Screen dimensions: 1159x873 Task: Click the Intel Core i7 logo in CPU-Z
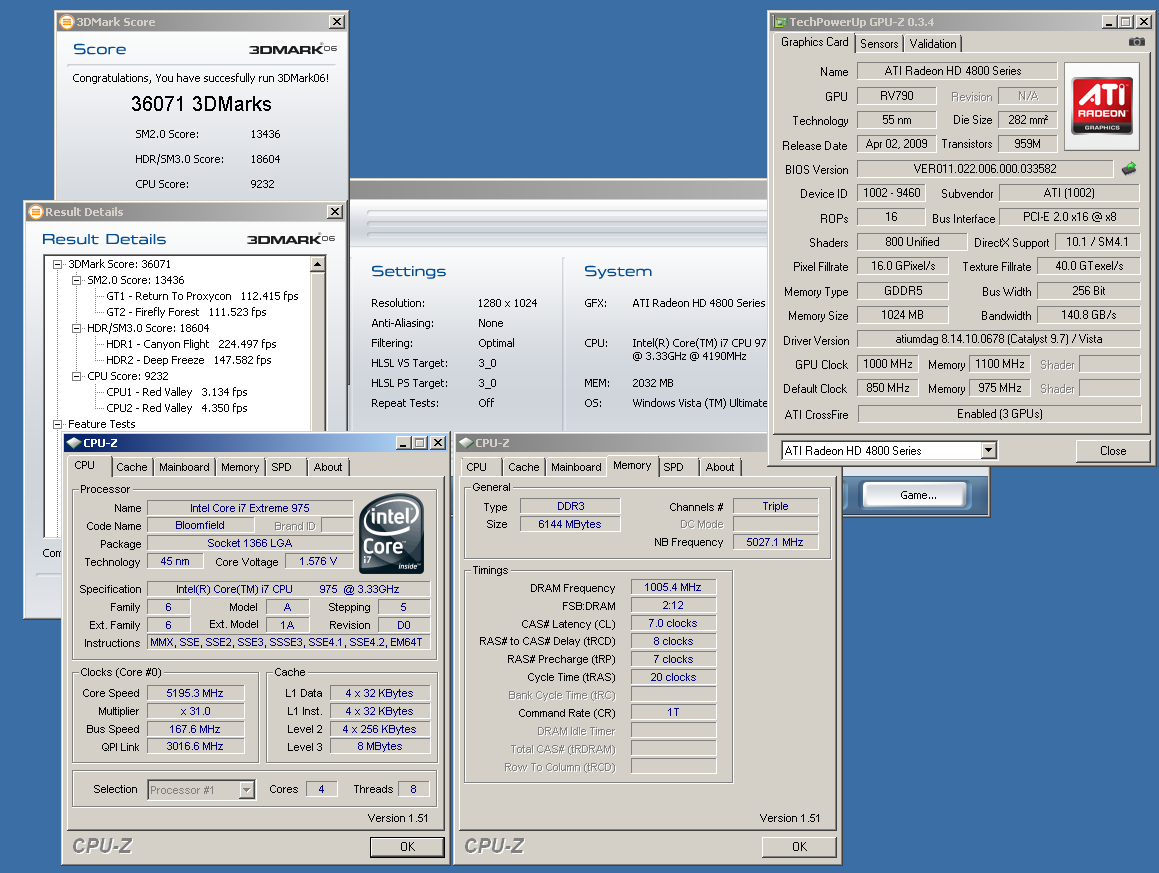tap(392, 534)
